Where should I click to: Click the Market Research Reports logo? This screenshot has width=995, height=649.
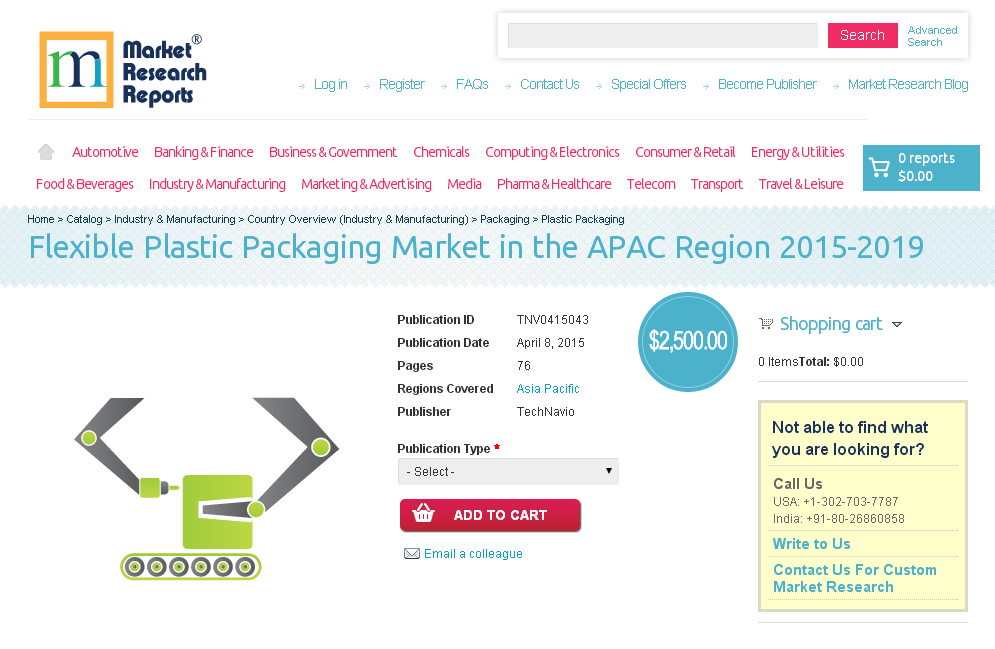point(122,69)
